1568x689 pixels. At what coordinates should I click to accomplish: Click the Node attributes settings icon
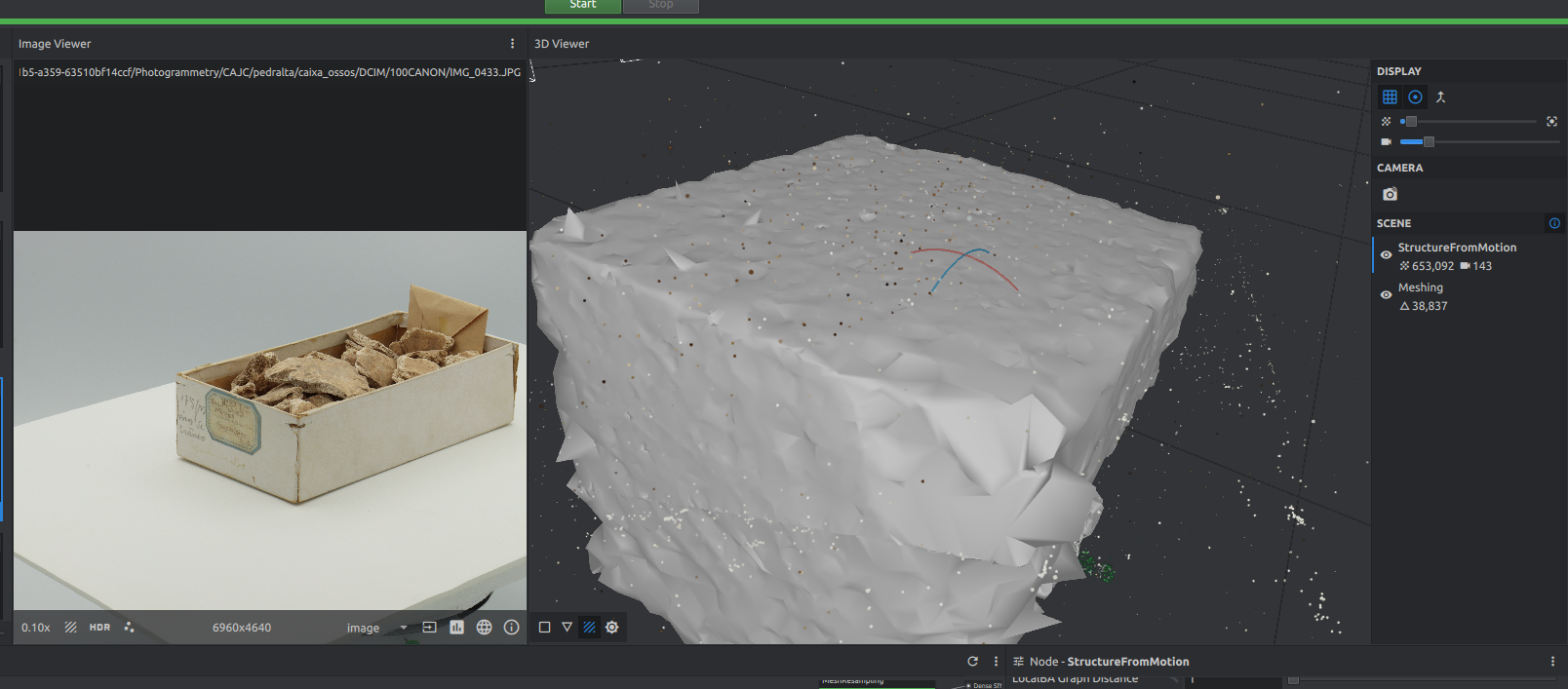pos(1018,661)
